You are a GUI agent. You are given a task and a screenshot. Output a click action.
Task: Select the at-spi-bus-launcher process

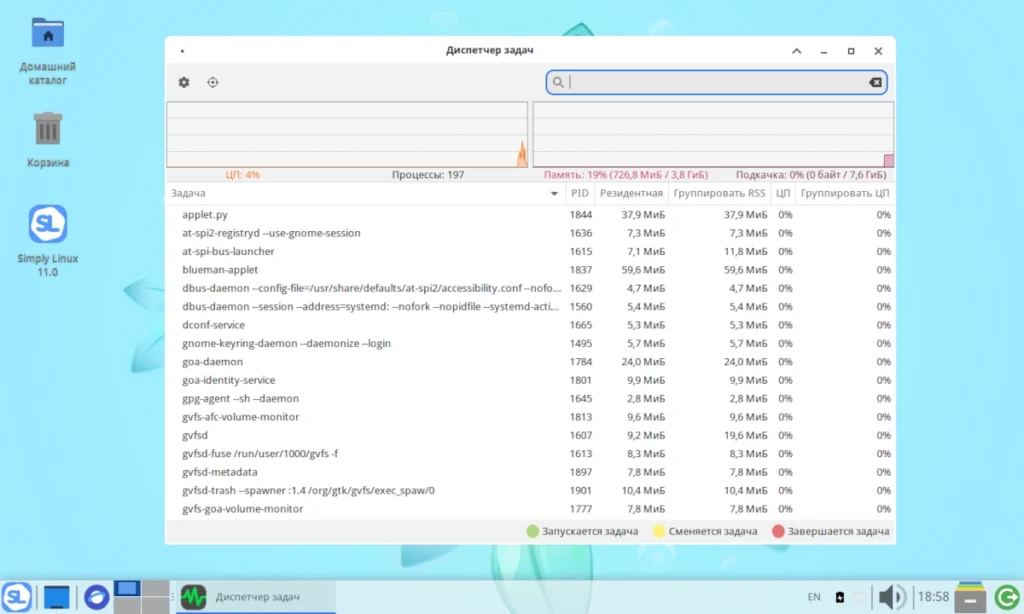coord(530,251)
